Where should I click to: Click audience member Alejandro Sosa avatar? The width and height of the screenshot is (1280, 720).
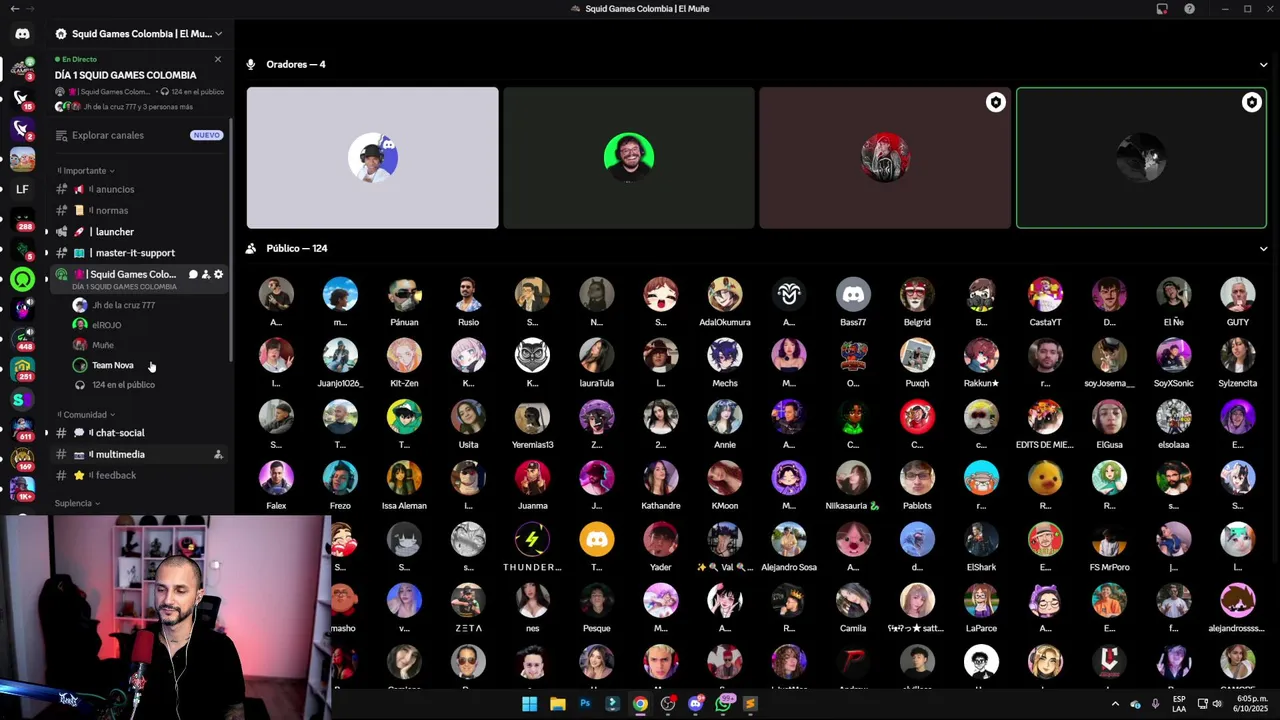[x=789, y=540]
